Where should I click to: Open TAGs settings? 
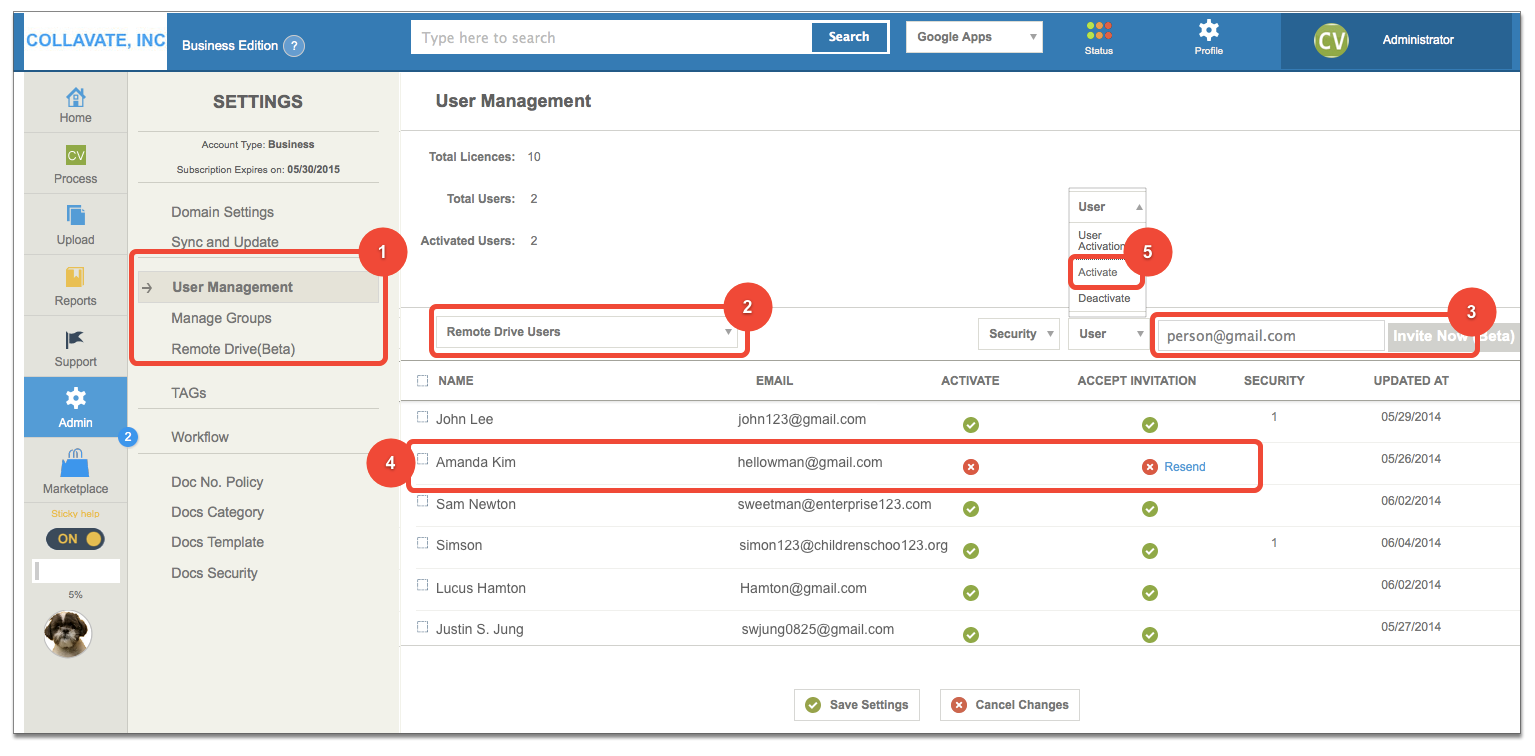[x=189, y=393]
